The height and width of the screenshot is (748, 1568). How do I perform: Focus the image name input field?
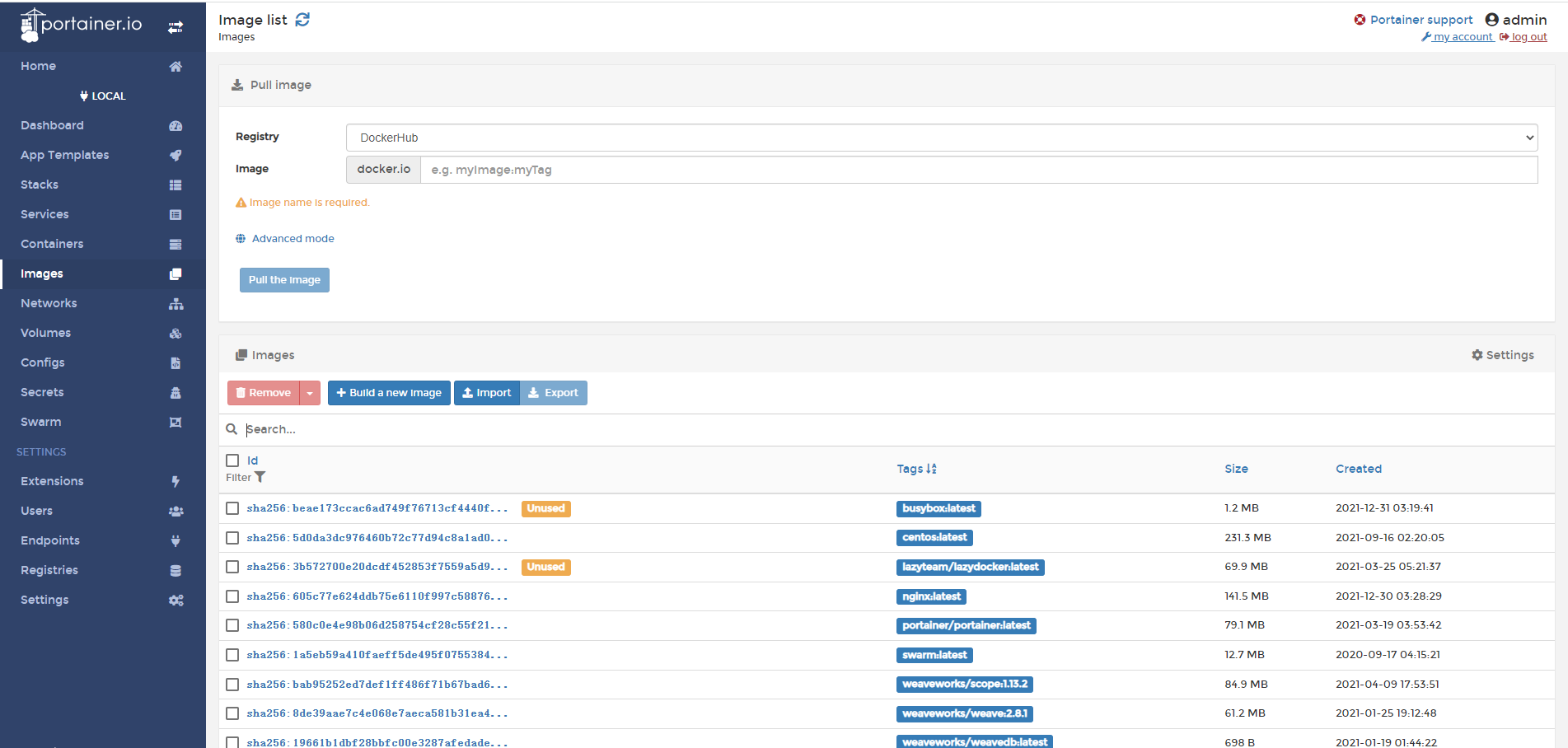click(x=979, y=170)
